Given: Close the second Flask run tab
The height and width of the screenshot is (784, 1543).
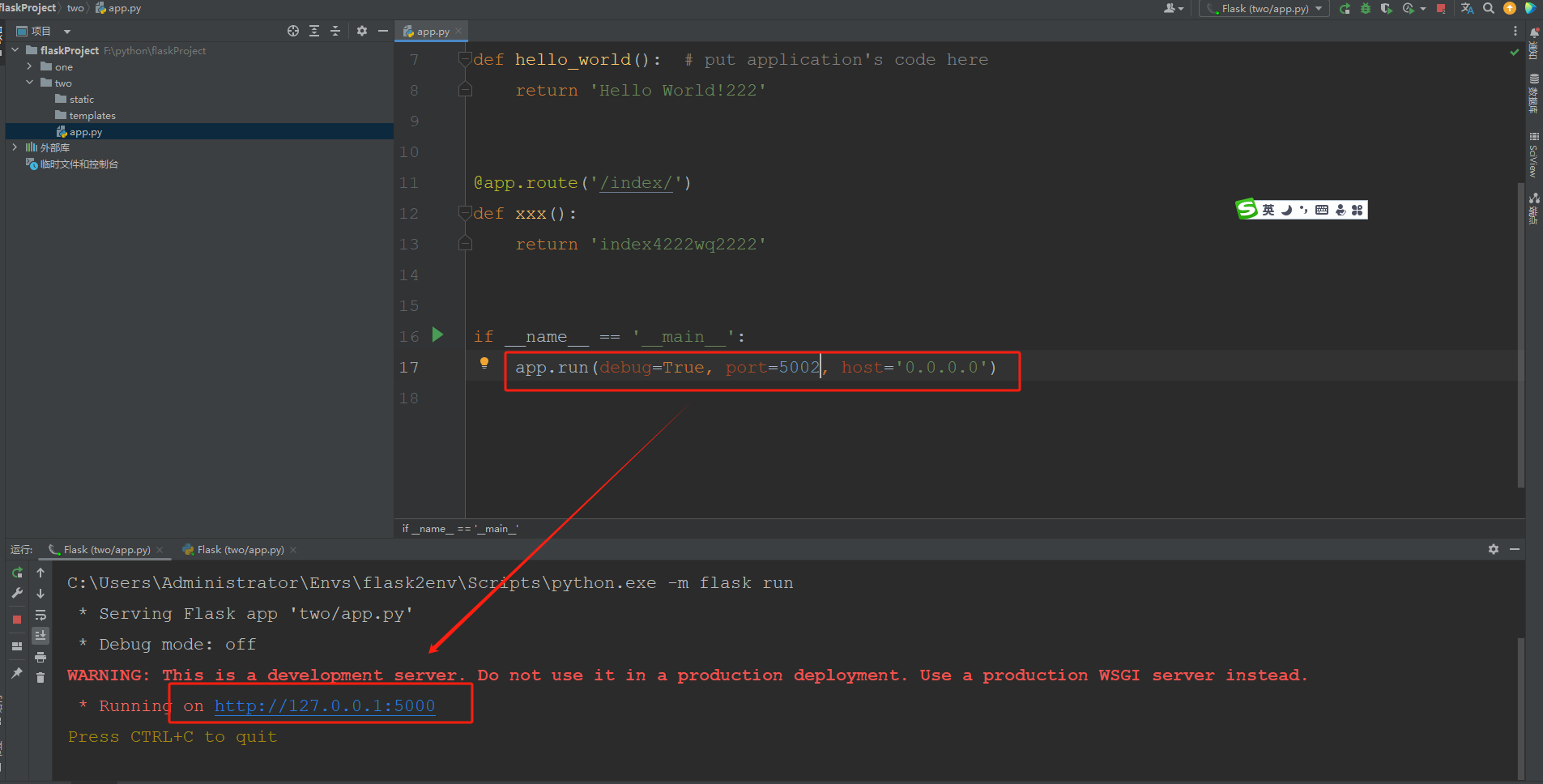Looking at the screenshot, I should [293, 550].
